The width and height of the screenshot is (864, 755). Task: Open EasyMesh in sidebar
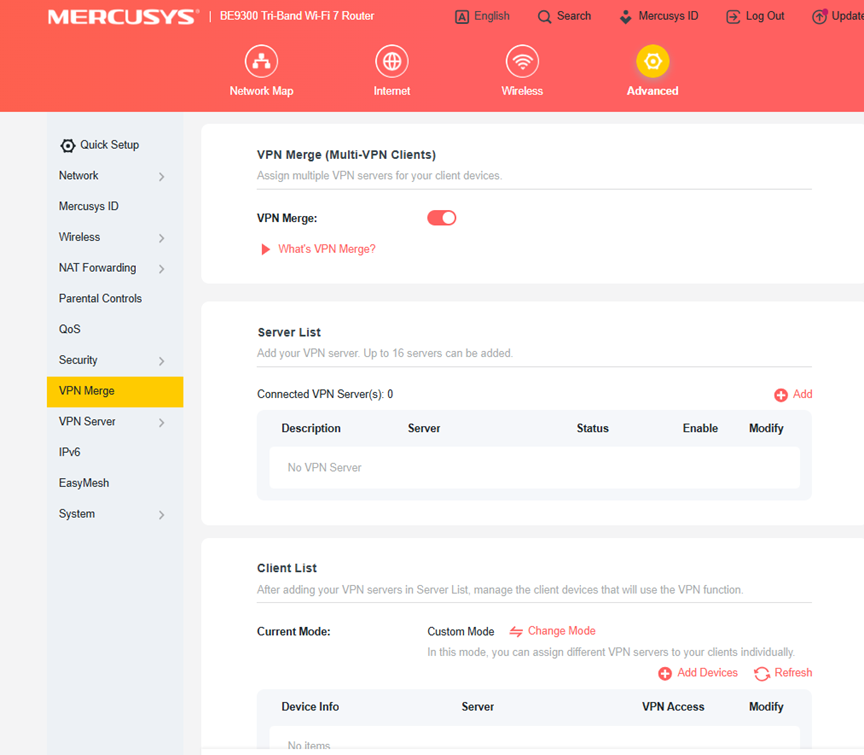coord(84,483)
